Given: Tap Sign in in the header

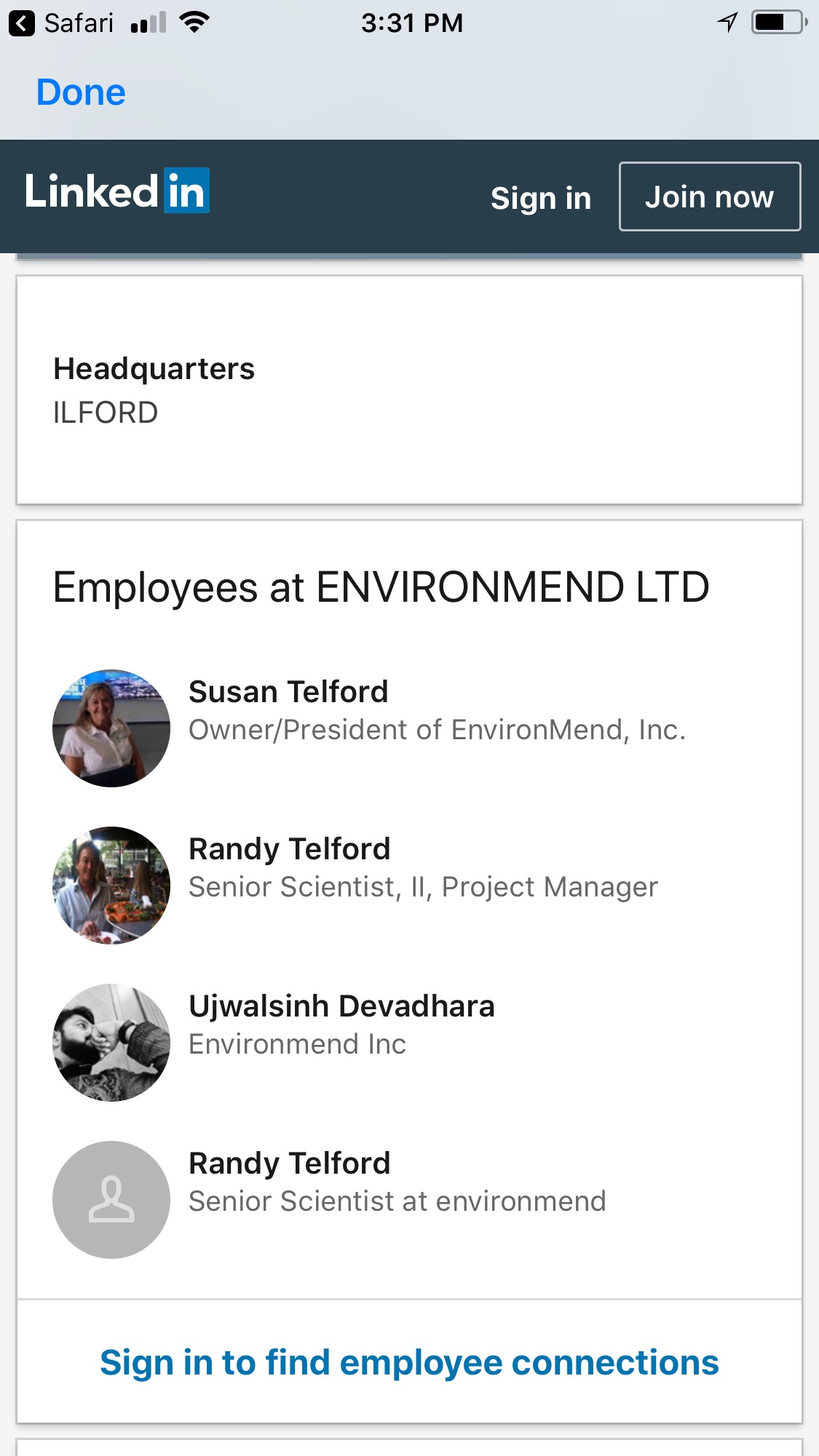Looking at the screenshot, I should [x=540, y=198].
